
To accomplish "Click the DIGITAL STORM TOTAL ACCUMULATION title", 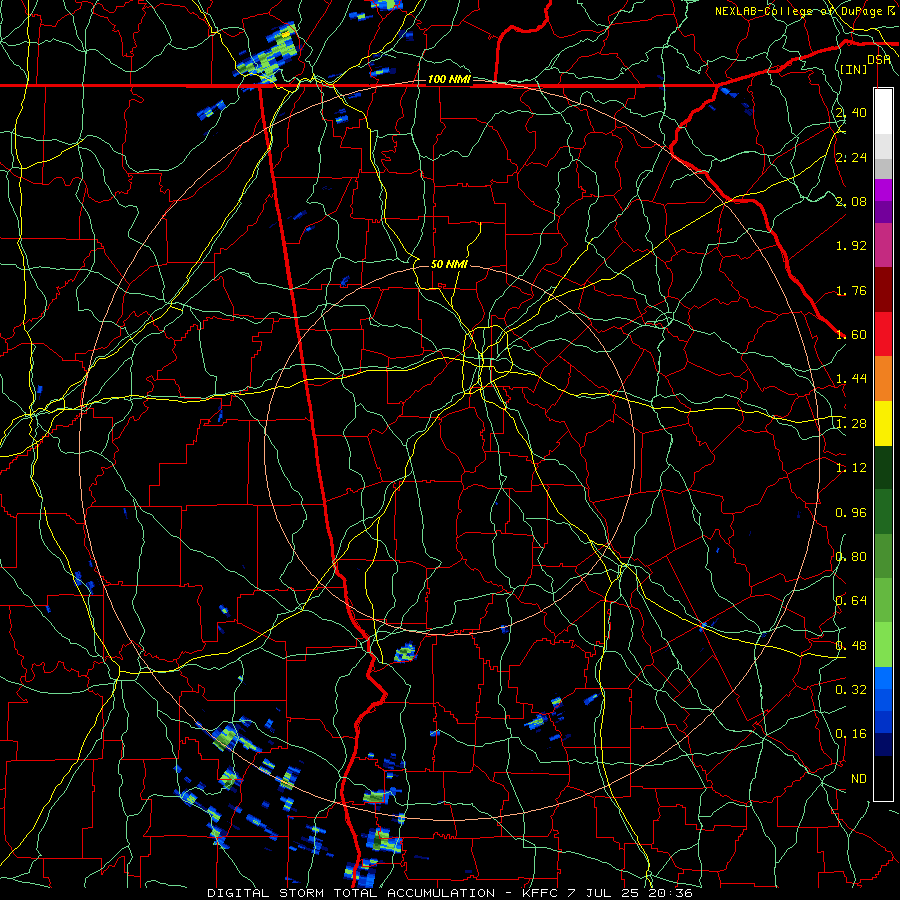I will click(351, 893).
